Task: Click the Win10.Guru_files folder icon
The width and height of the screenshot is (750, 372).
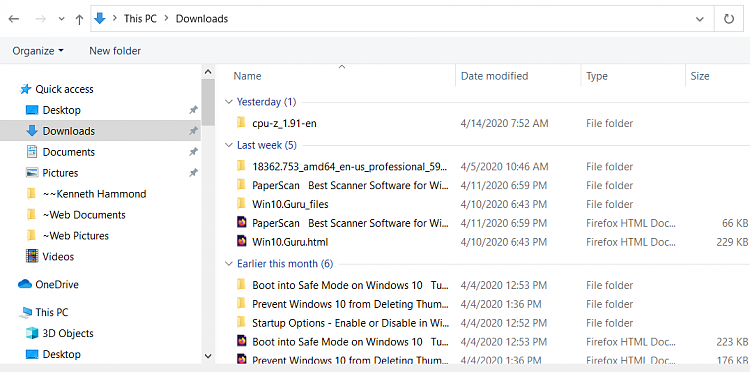Action: point(242,204)
